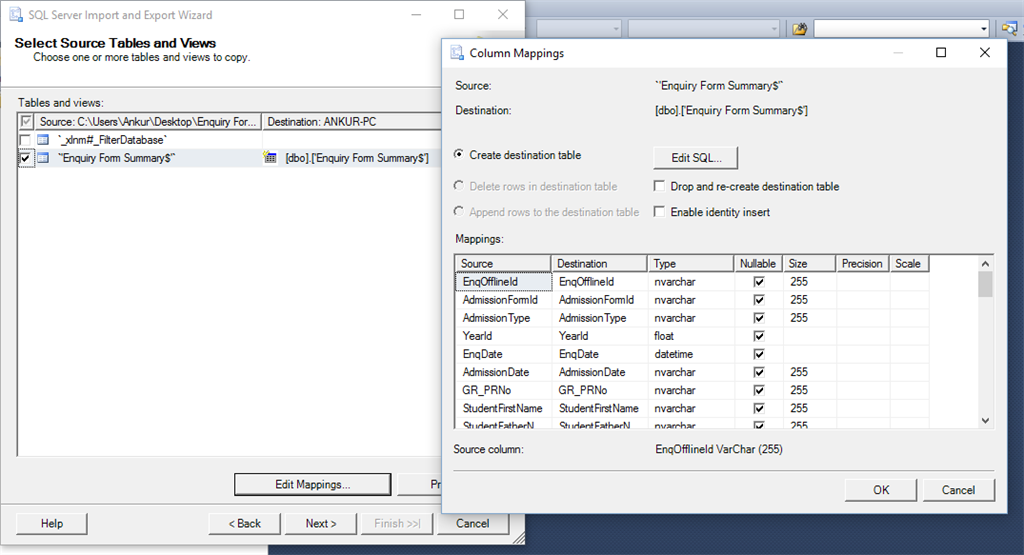1024x555 pixels.
Task: Click the destination table icon for [dbo].['Enquiry Form Summary$']
Action: pos(270,157)
